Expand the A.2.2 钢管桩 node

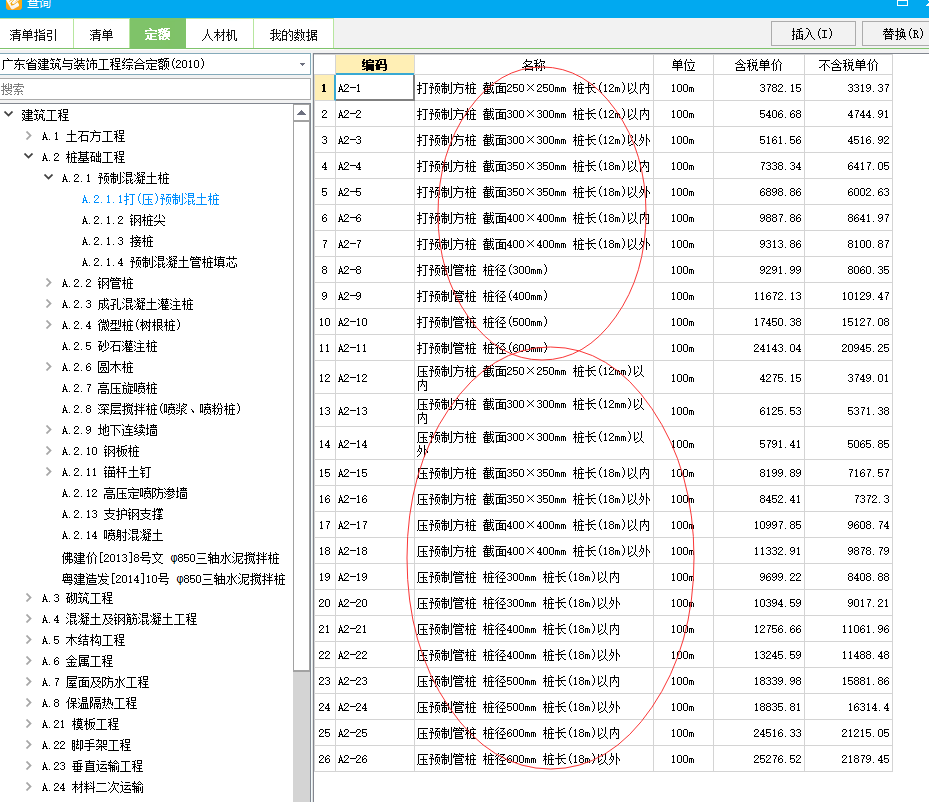click(x=49, y=283)
